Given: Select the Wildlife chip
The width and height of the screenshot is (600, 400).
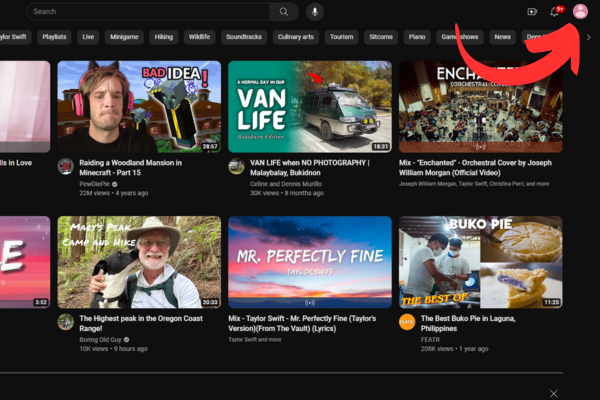Looking at the screenshot, I should click(199, 37).
